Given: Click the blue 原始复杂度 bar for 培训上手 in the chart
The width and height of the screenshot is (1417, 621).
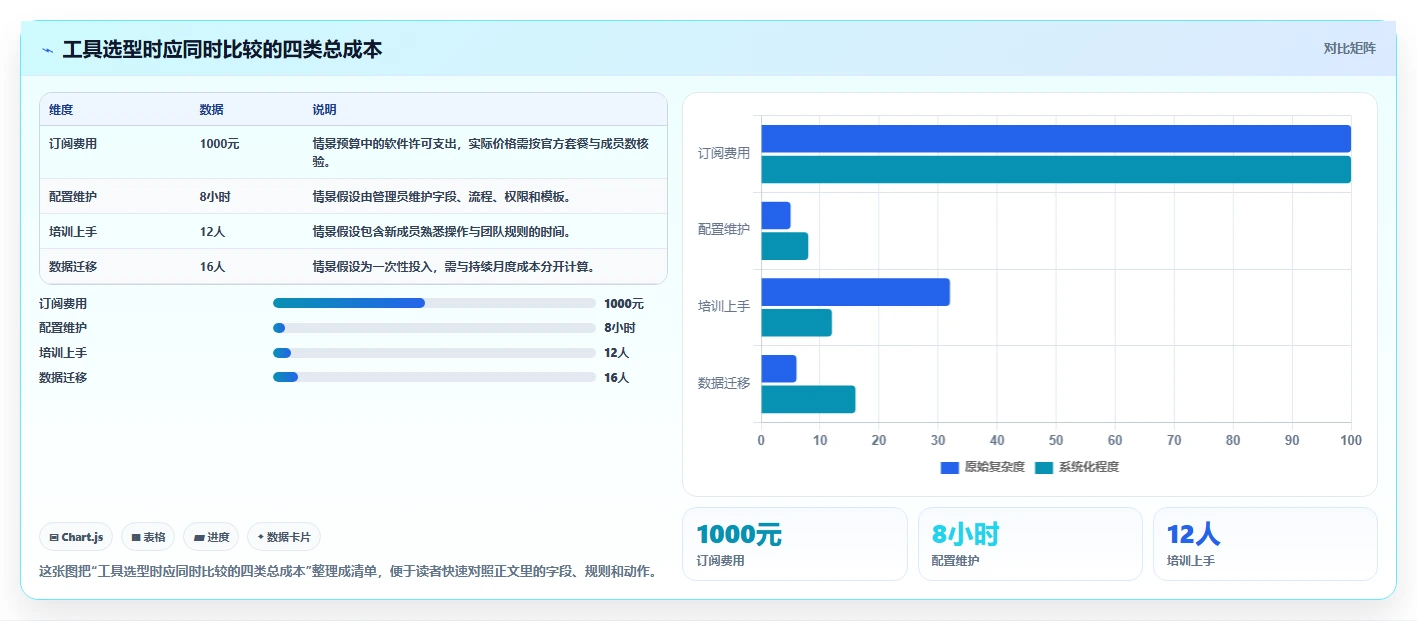Looking at the screenshot, I should pos(855,292).
